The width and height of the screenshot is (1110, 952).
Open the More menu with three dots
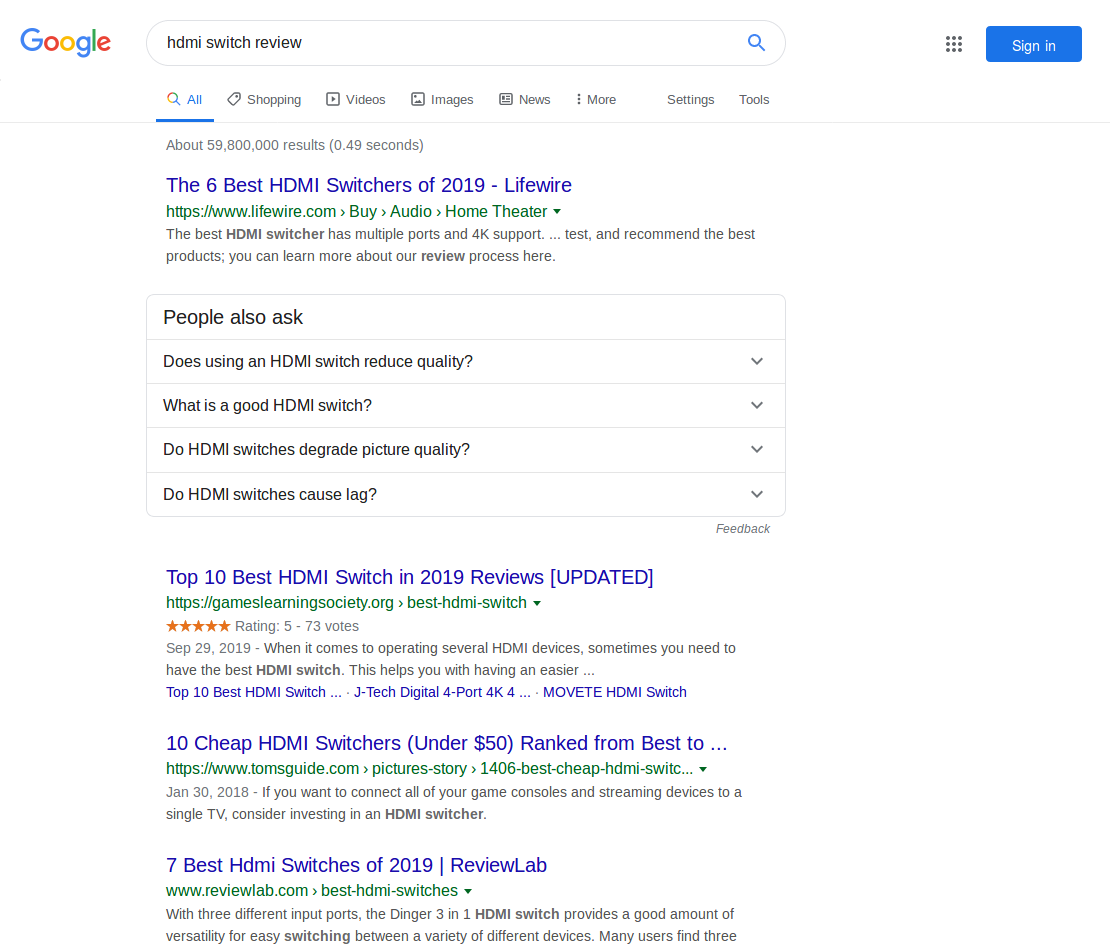pyautogui.click(x=596, y=100)
